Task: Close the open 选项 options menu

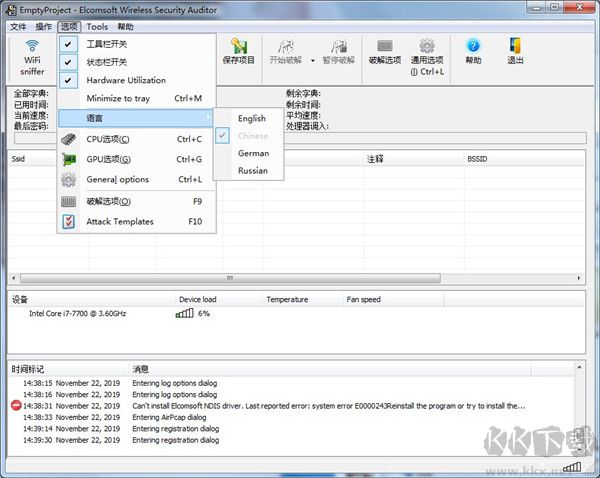Action: [69, 27]
